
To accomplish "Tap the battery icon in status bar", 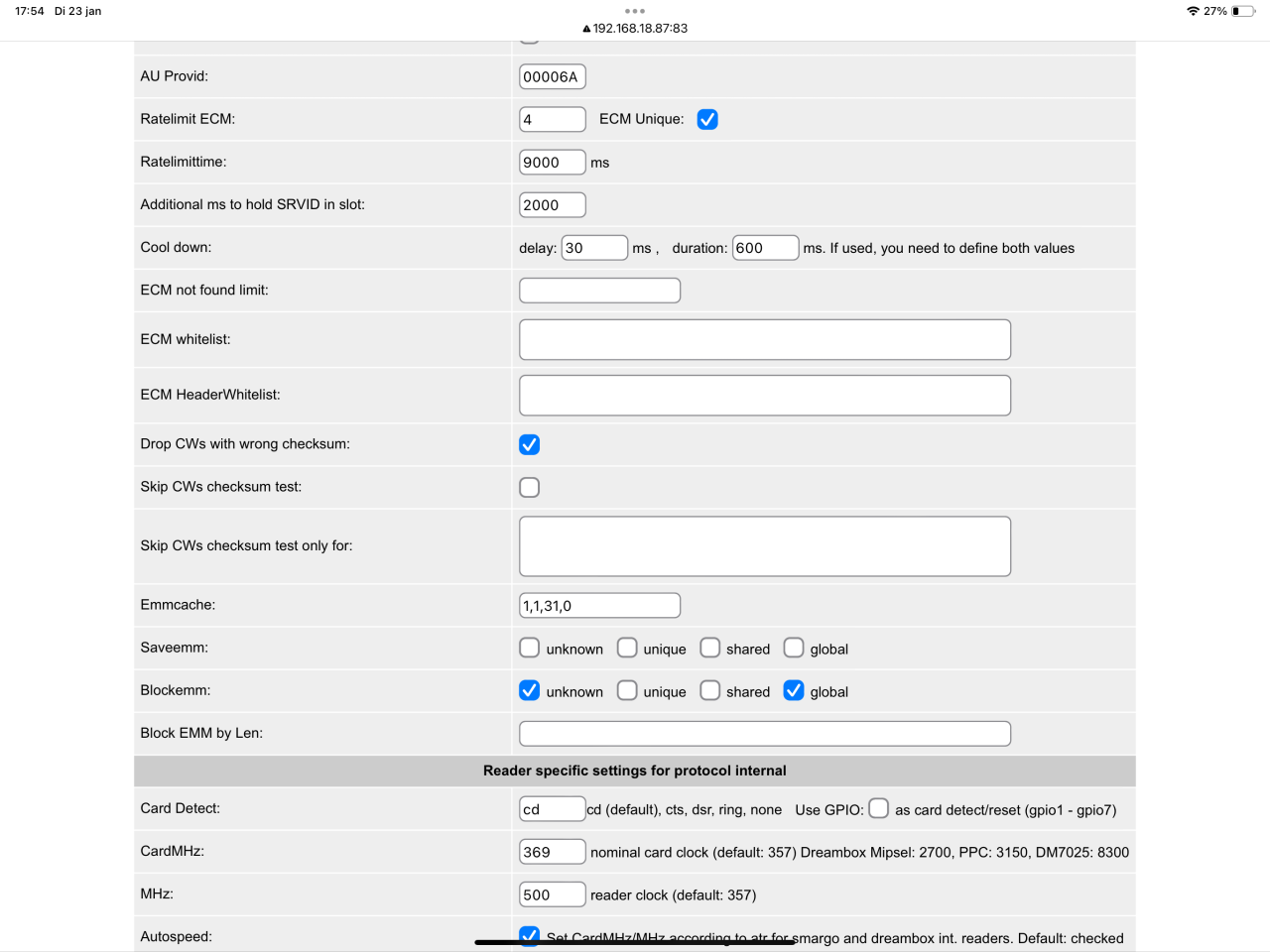I will click(x=1243, y=11).
